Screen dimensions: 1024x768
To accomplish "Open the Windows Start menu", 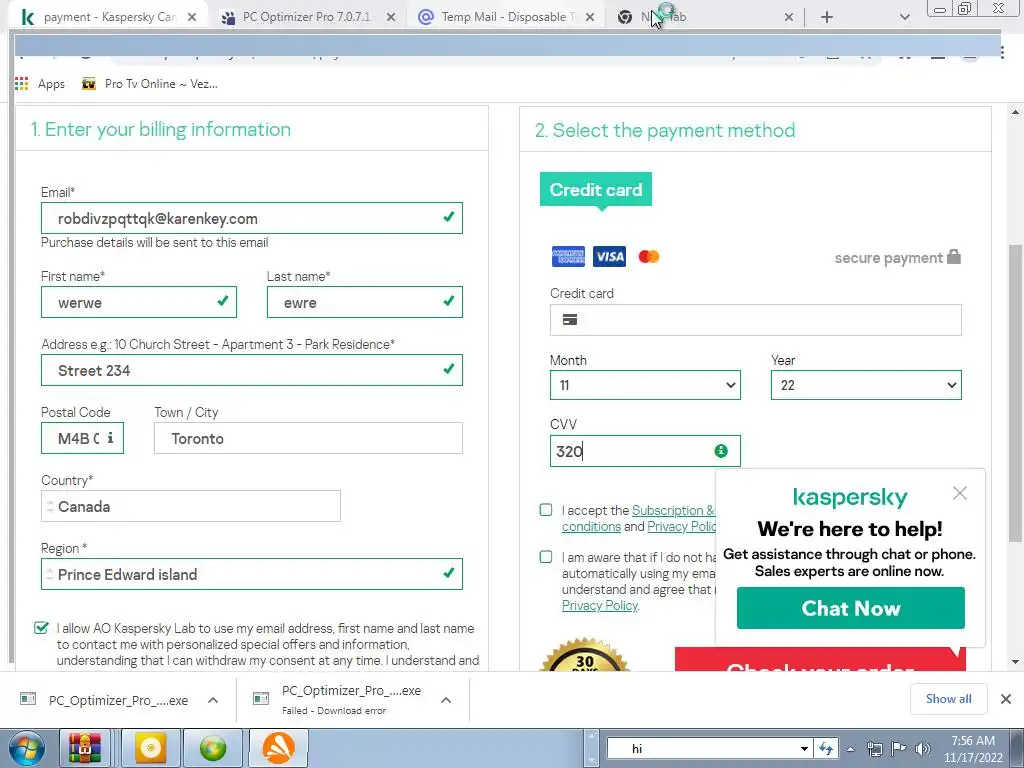I will pos(26,748).
